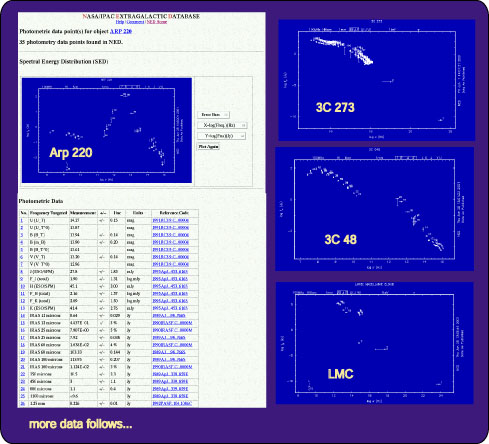The width and height of the screenshot is (489, 444).
Task: Expand the X-axis log frequency dropdown
Action: (x=222, y=125)
